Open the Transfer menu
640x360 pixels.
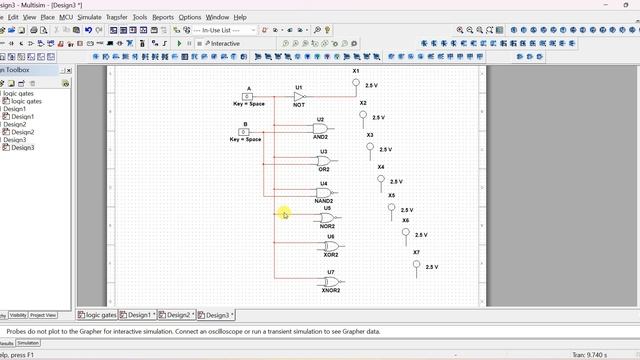117,17
